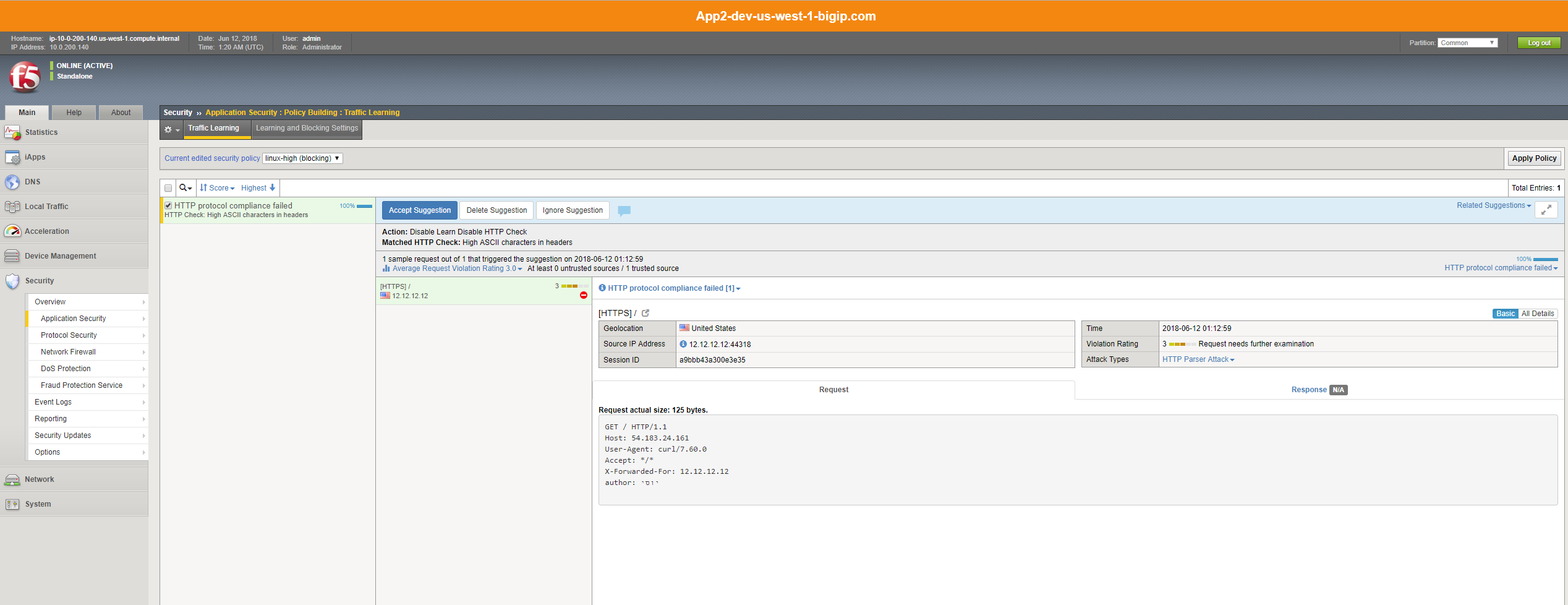Switch to All Details view
The width and height of the screenshot is (1568, 605).
pos(1538,314)
